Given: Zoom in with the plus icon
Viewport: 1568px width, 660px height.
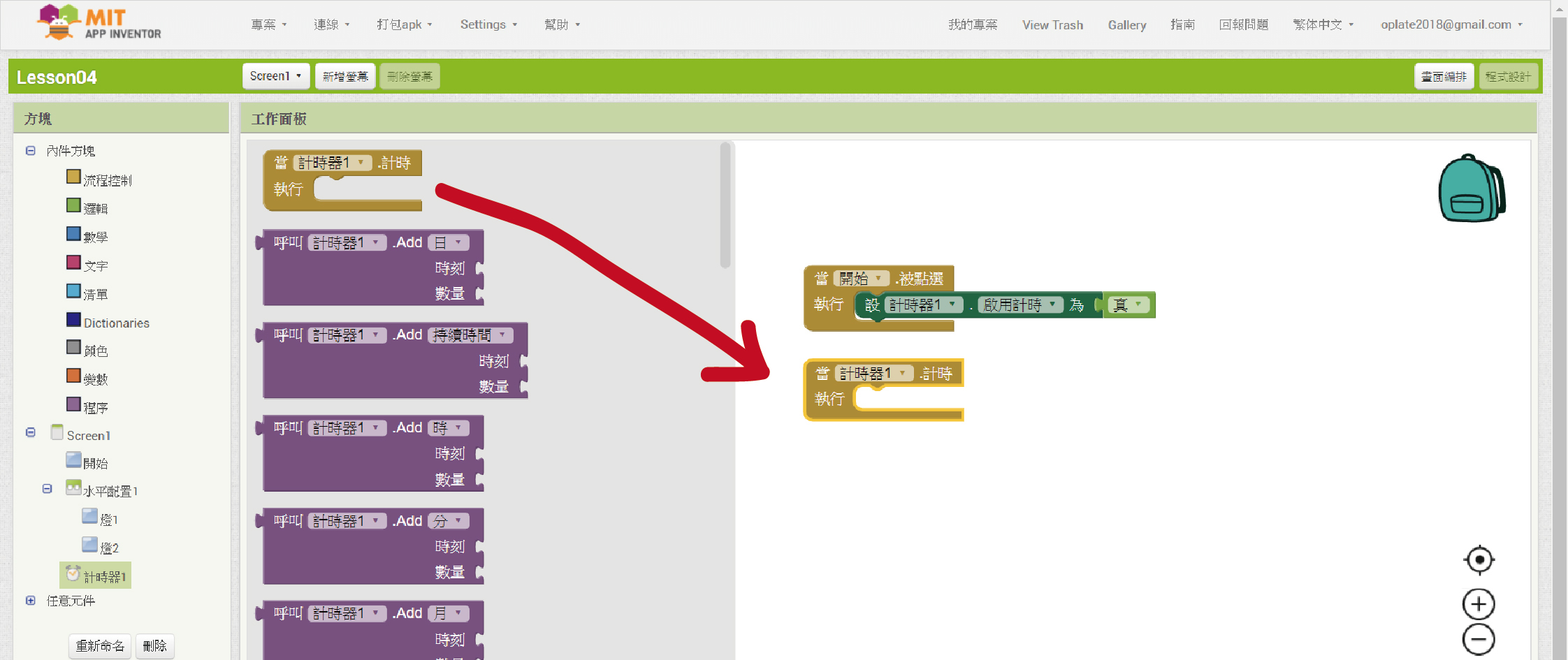Looking at the screenshot, I should [1479, 604].
